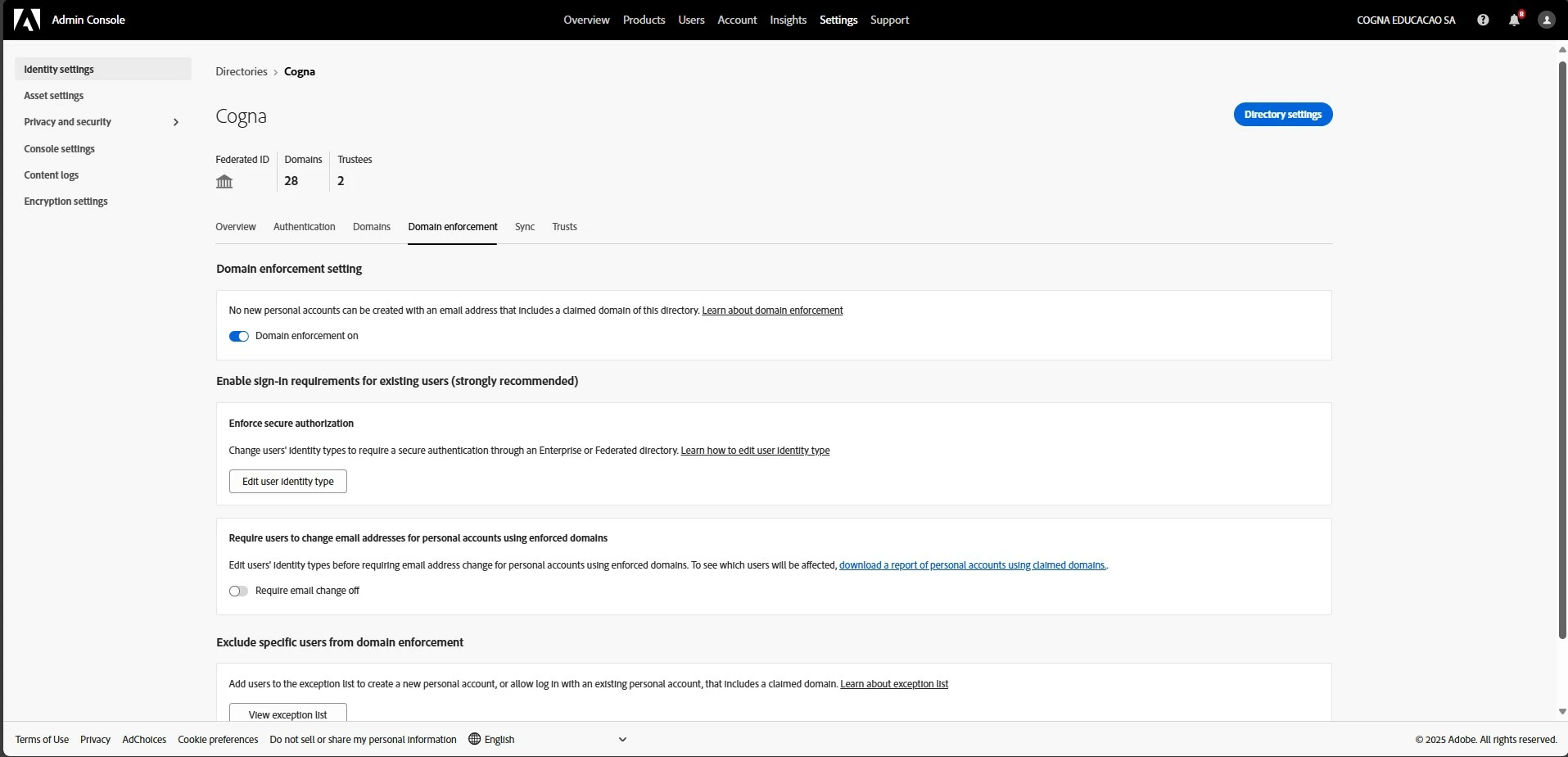Open Settings in the top navigation
The image size is (1568, 757).
838,20
